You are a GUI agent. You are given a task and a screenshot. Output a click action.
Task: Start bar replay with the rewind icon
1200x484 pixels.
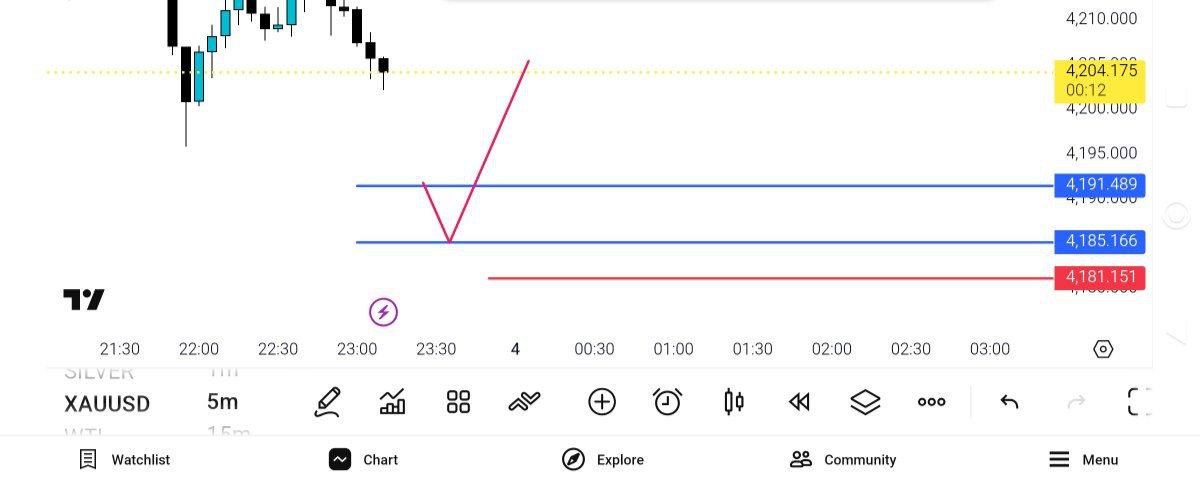pos(798,402)
